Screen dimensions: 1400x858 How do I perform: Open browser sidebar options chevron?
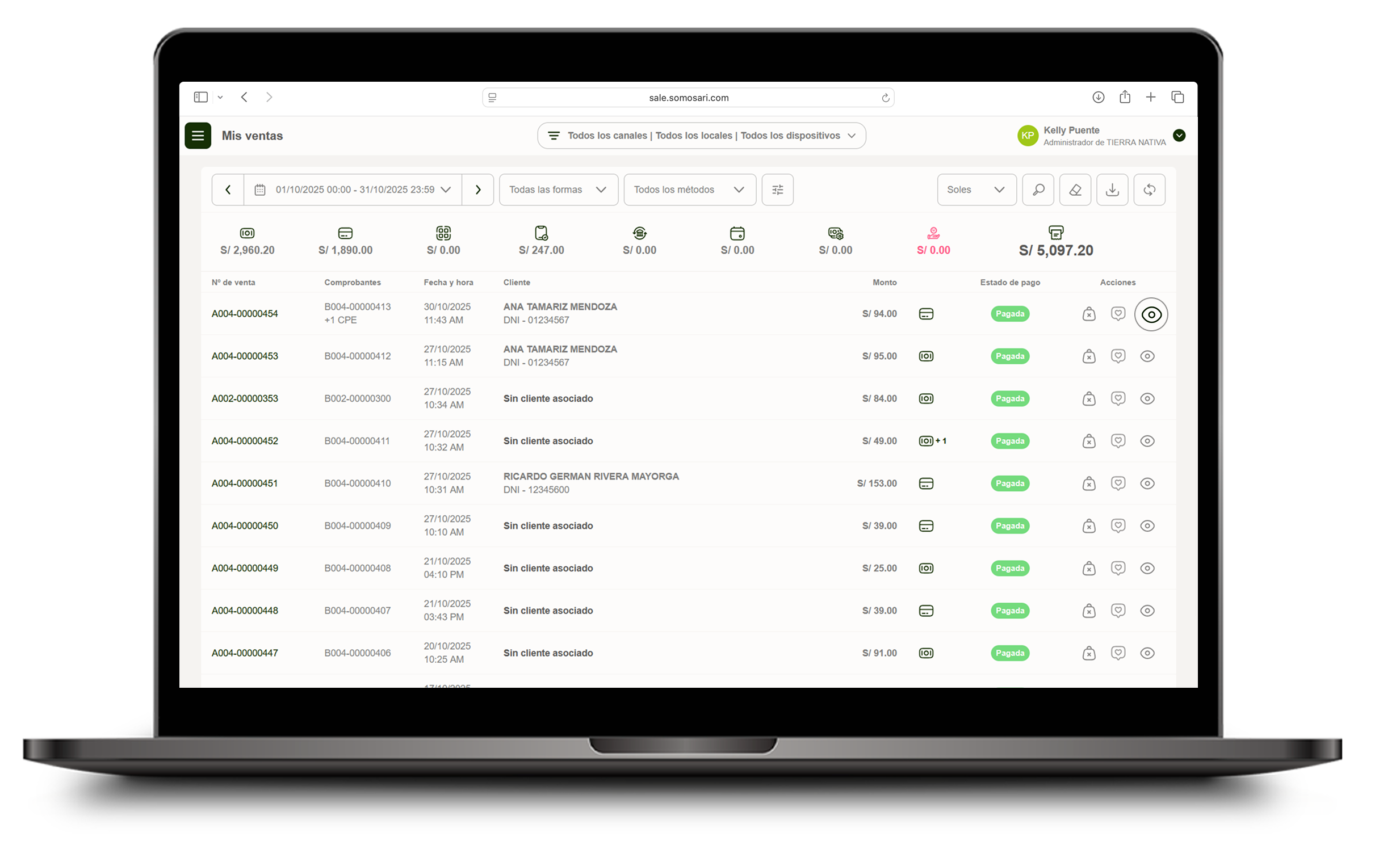(220, 98)
